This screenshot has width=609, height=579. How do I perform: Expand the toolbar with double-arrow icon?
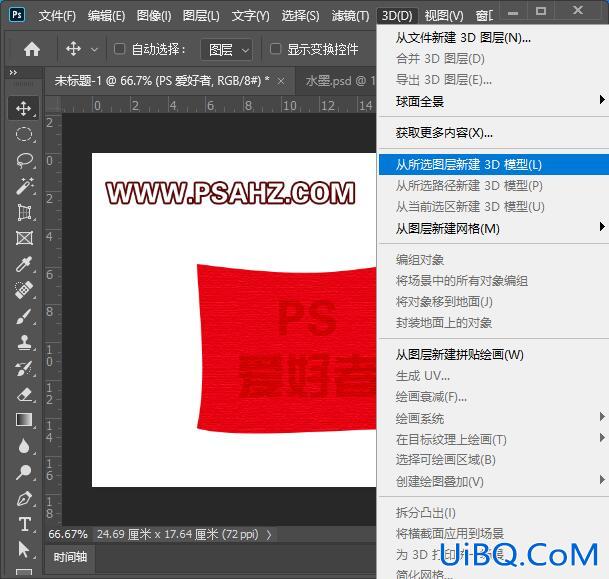[13, 72]
